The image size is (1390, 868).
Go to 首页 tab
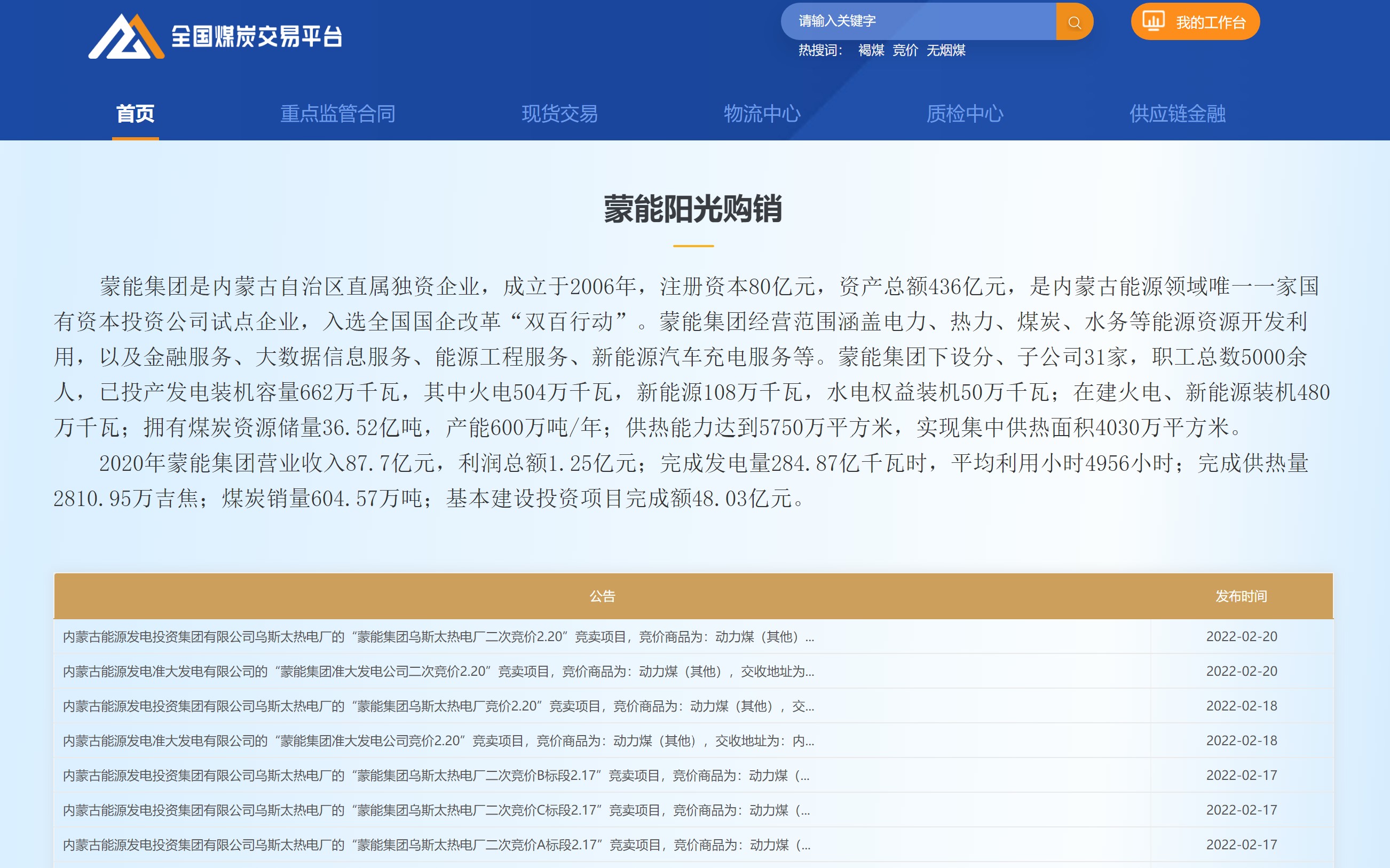pos(136,114)
